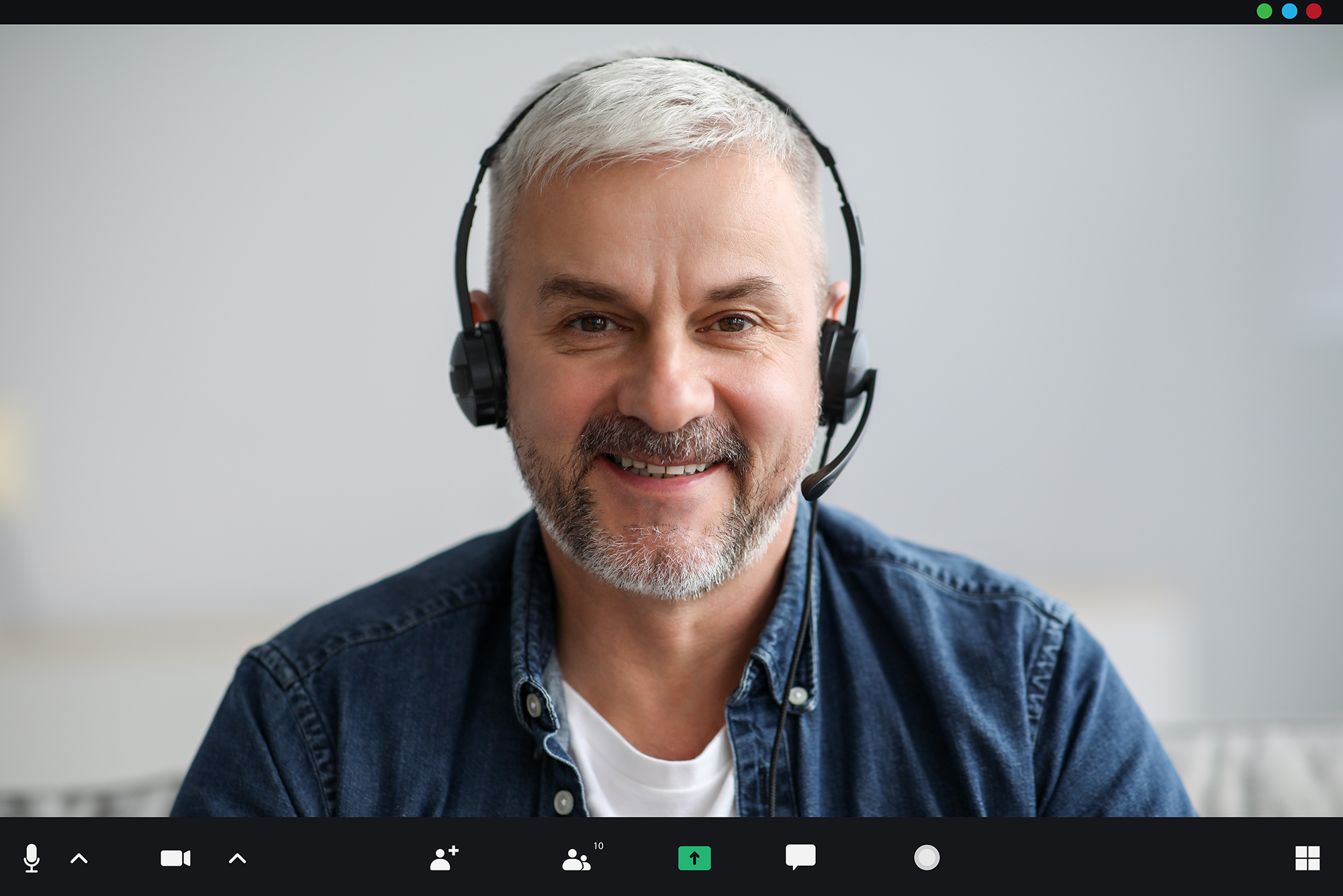Open the chat panel
Viewport: 1343px width, 896px height.
coord(800,857)
